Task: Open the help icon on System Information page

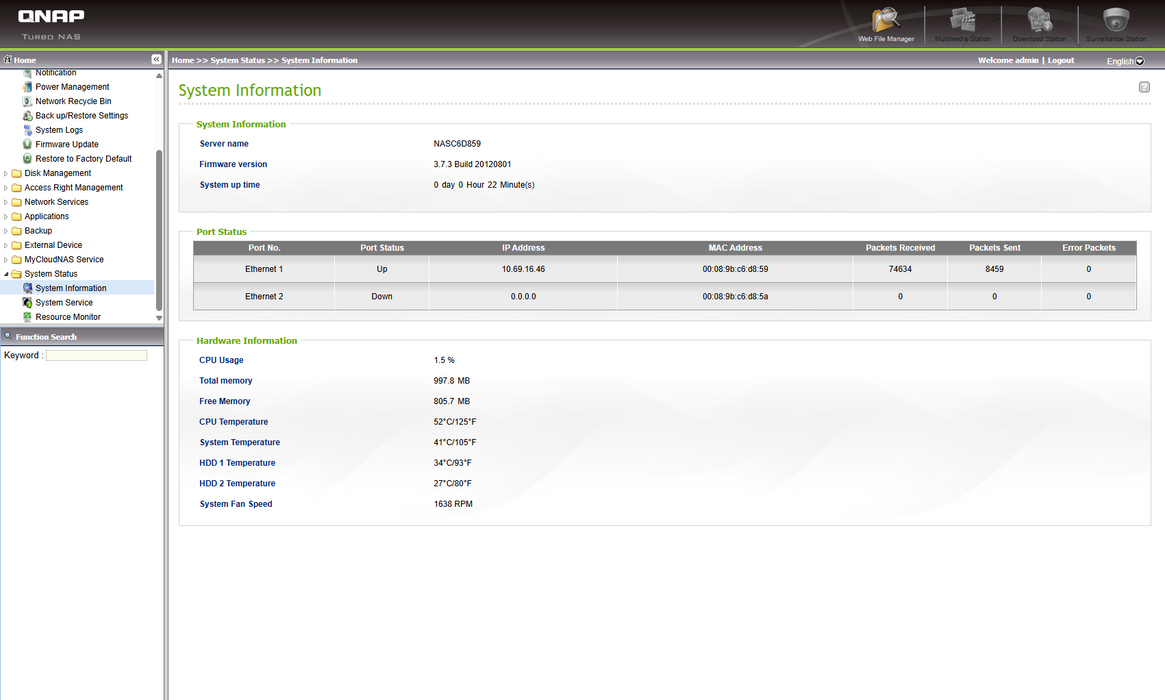Action: click(x=1144, y=87)
